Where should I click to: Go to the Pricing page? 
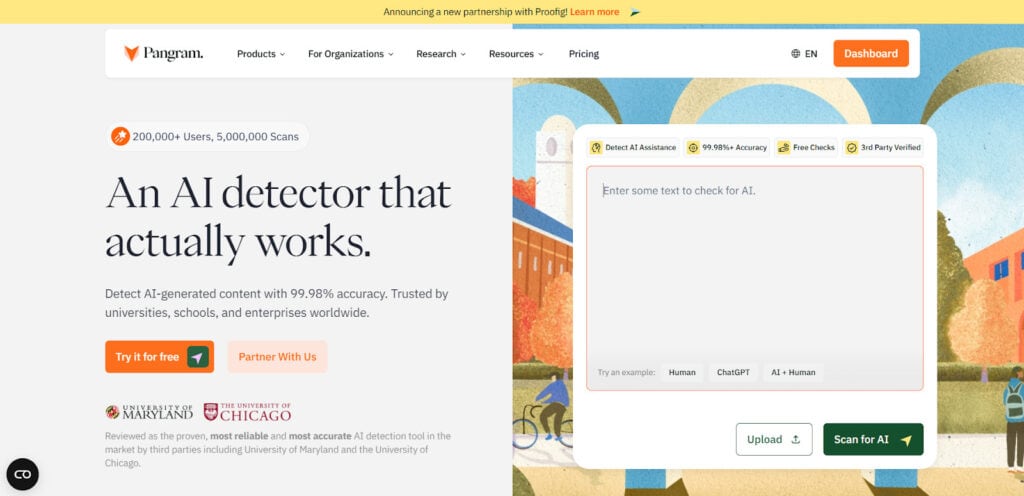584,54
